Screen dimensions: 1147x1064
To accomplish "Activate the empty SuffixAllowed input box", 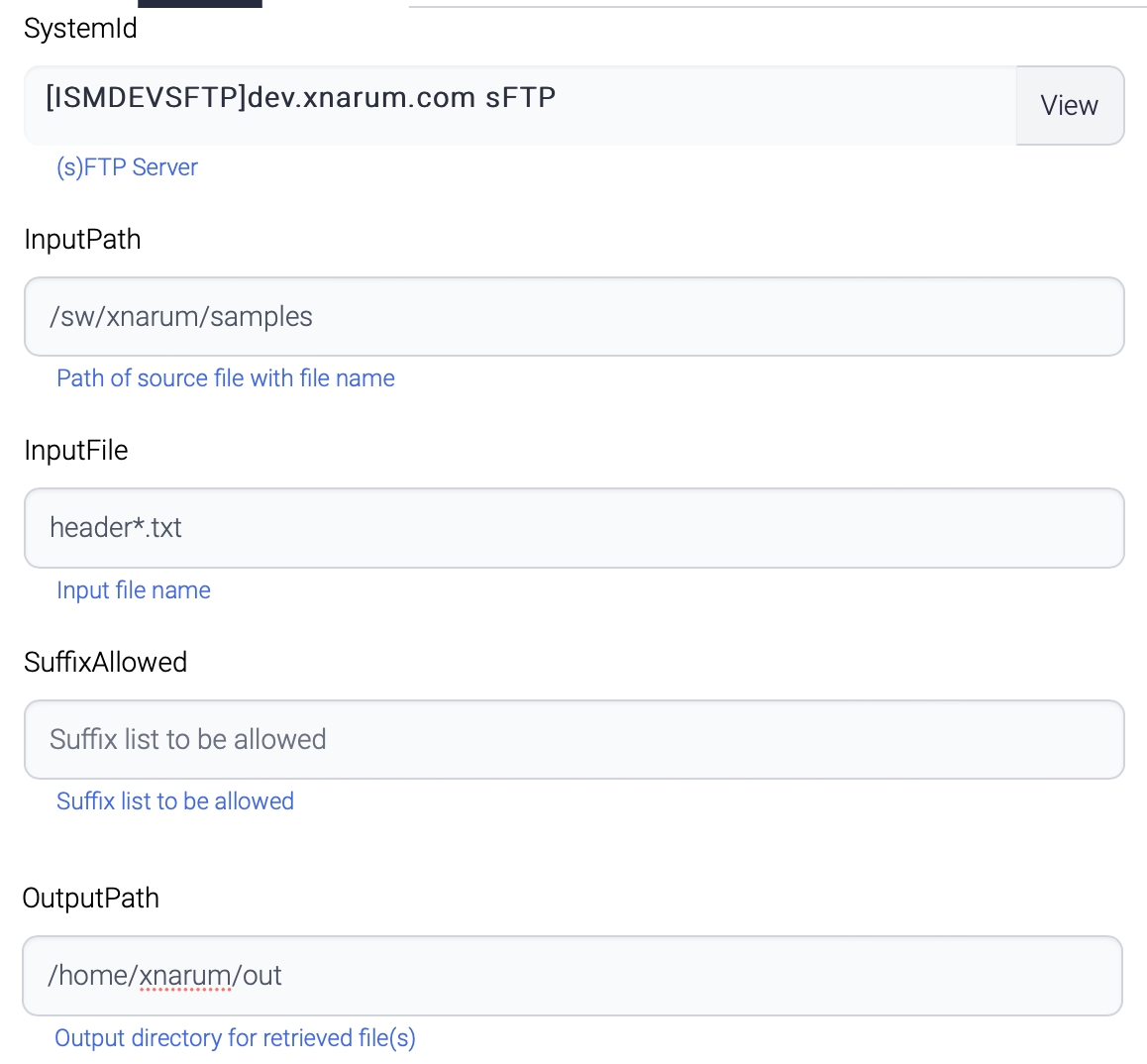I will click(x=573, y=740).
